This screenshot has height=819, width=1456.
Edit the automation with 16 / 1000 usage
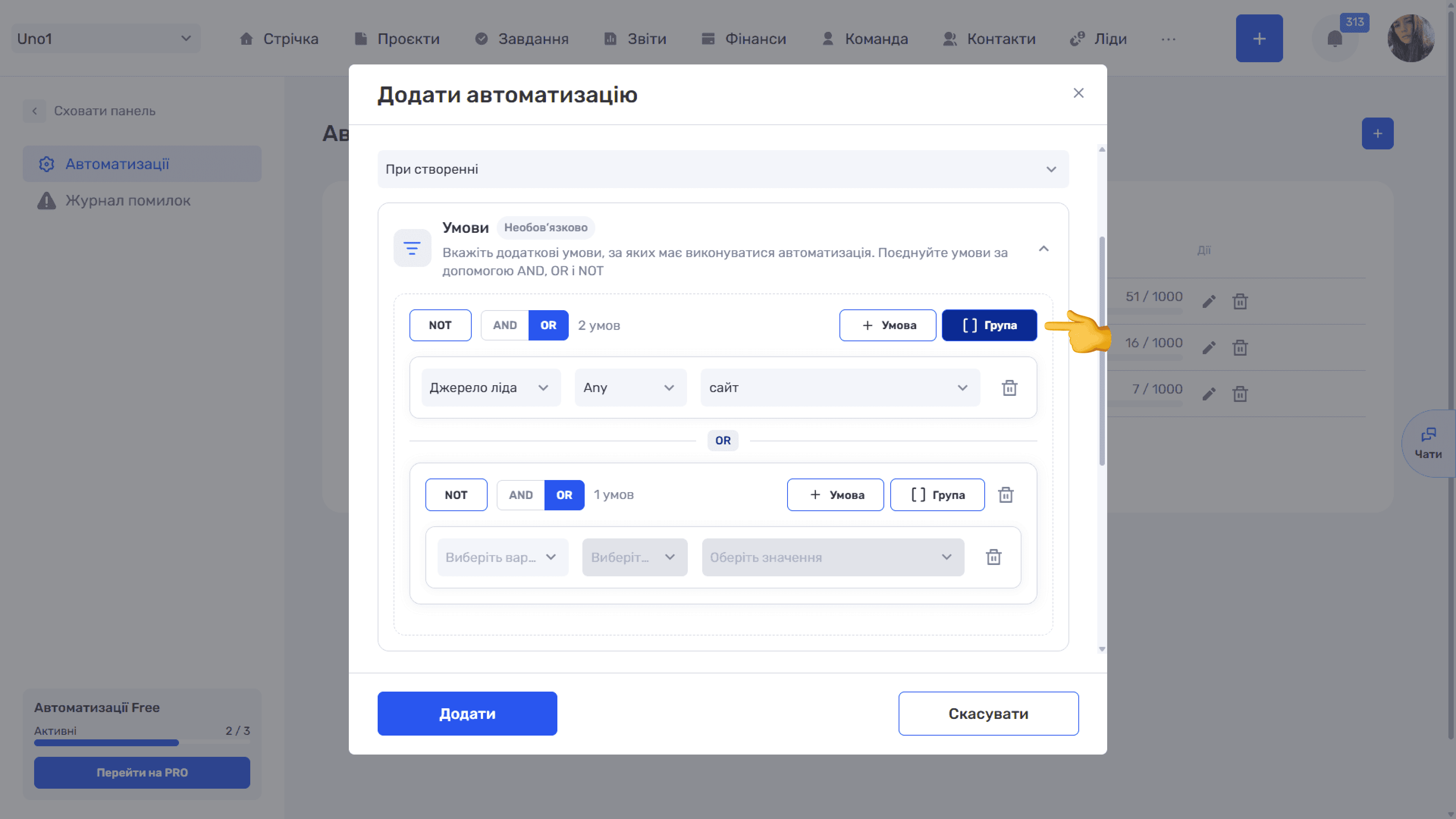click(x=1208, y=348)
